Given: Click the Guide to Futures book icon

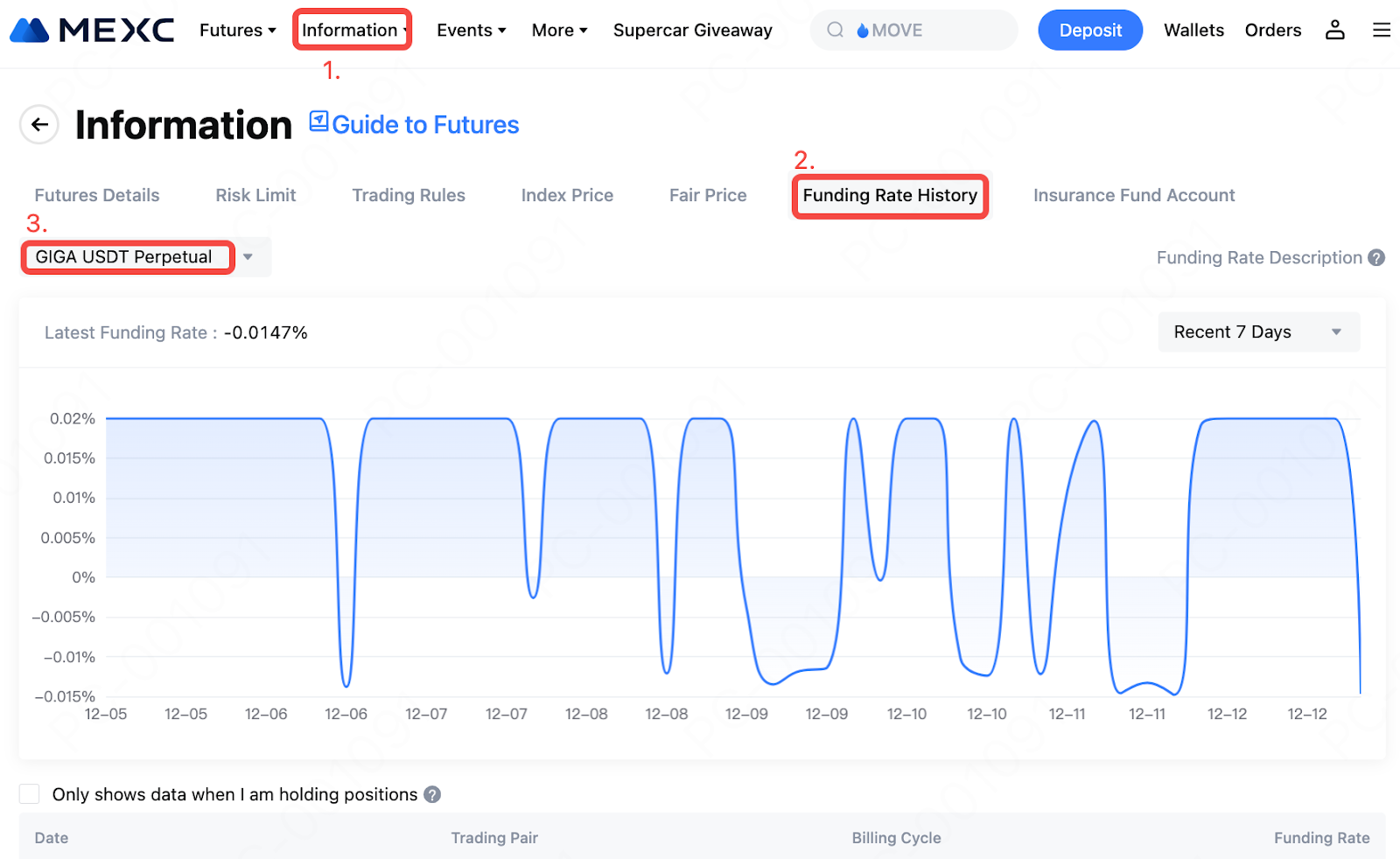Looking at the screenshot, I should (319, 122).
